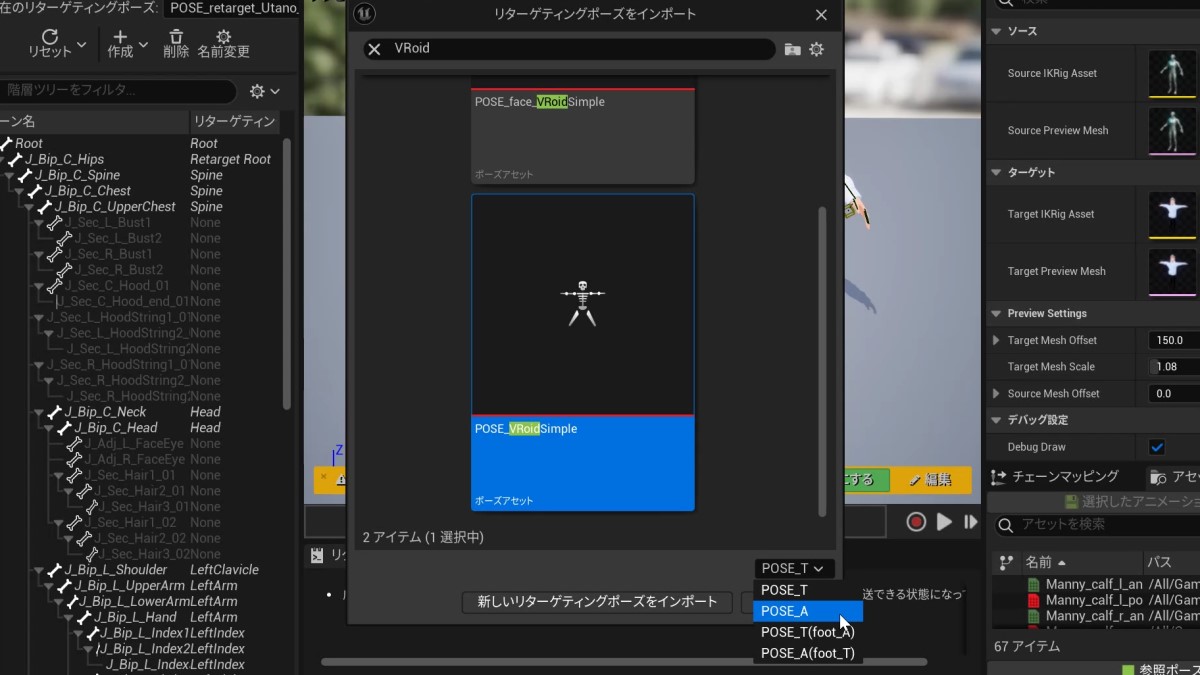
Task: Click the pencil Edit (編集) button
Action: [930, 480]
